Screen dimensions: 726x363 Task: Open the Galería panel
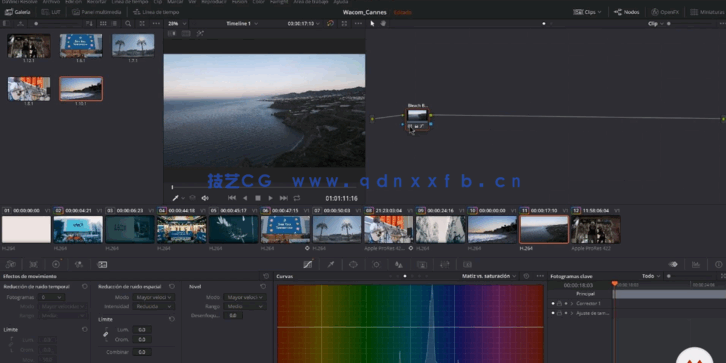click(x=17, y=12)
